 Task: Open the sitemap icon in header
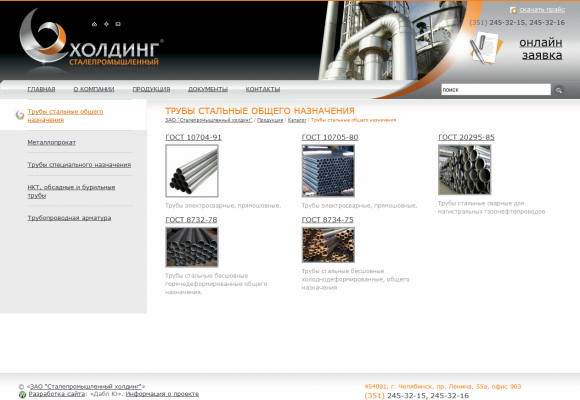[x=106, y=24]
